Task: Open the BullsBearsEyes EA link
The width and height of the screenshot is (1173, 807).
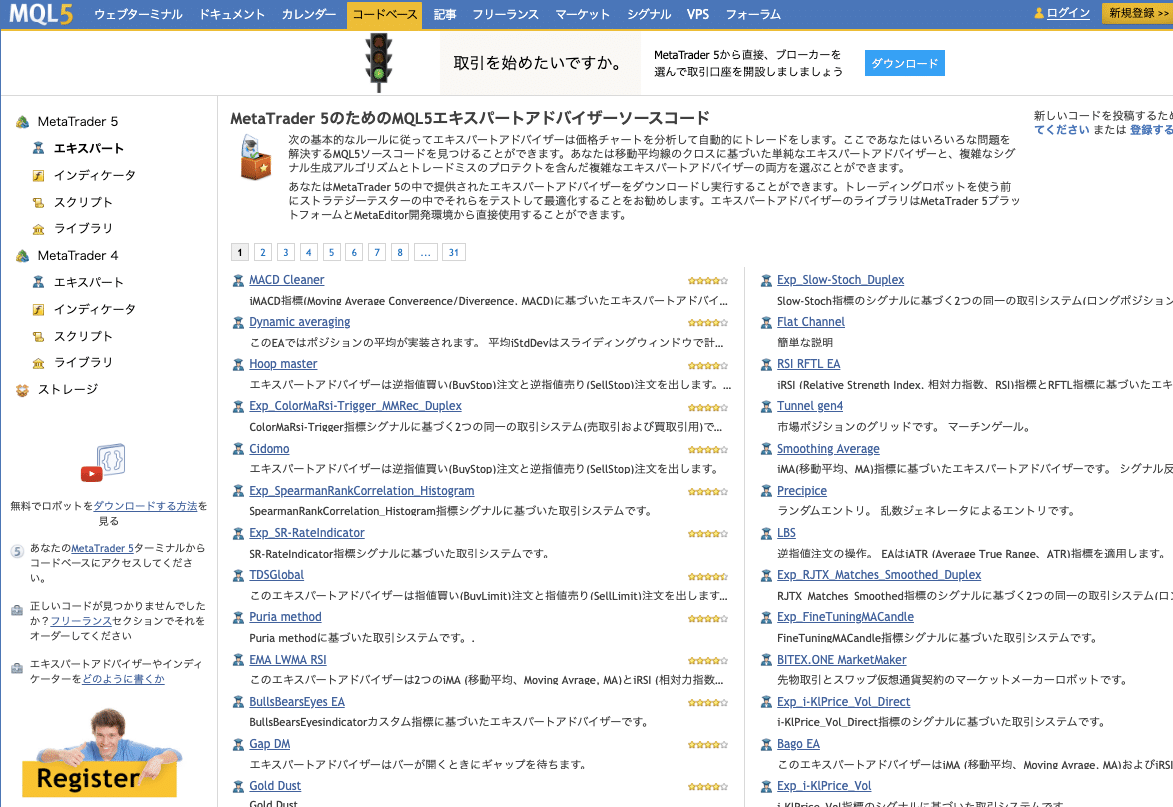Action: pos(297,702)
